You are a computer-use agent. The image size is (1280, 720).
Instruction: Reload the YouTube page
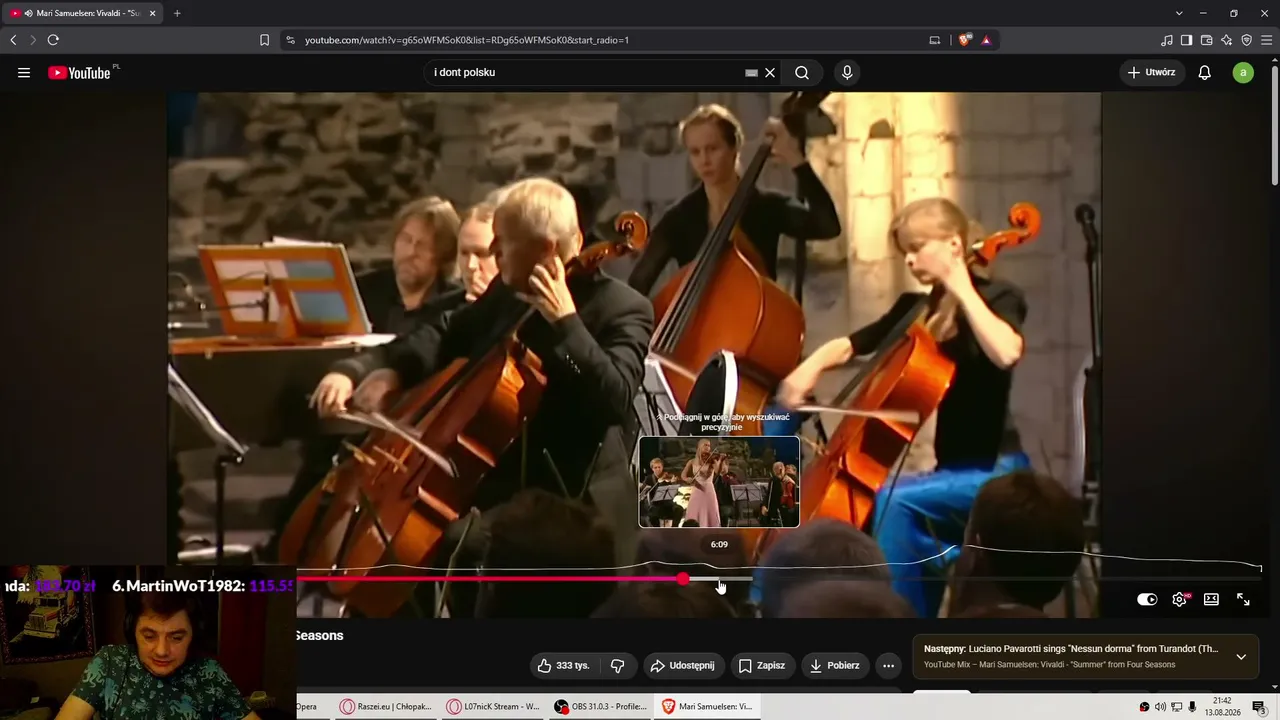[x=53, y=40]
